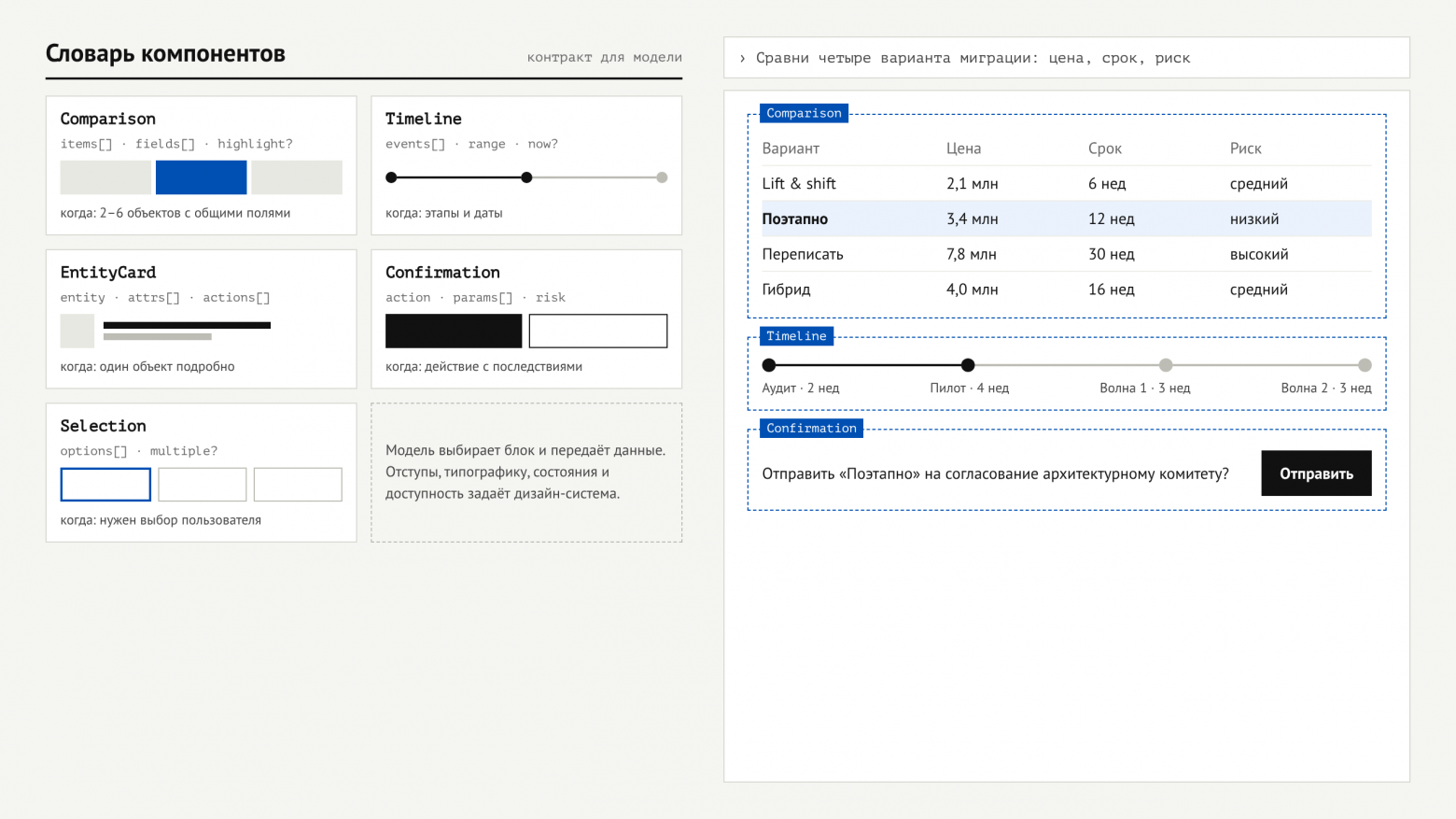
Task: Click the middle dot on the Timeline card
Action: (526, 177)
